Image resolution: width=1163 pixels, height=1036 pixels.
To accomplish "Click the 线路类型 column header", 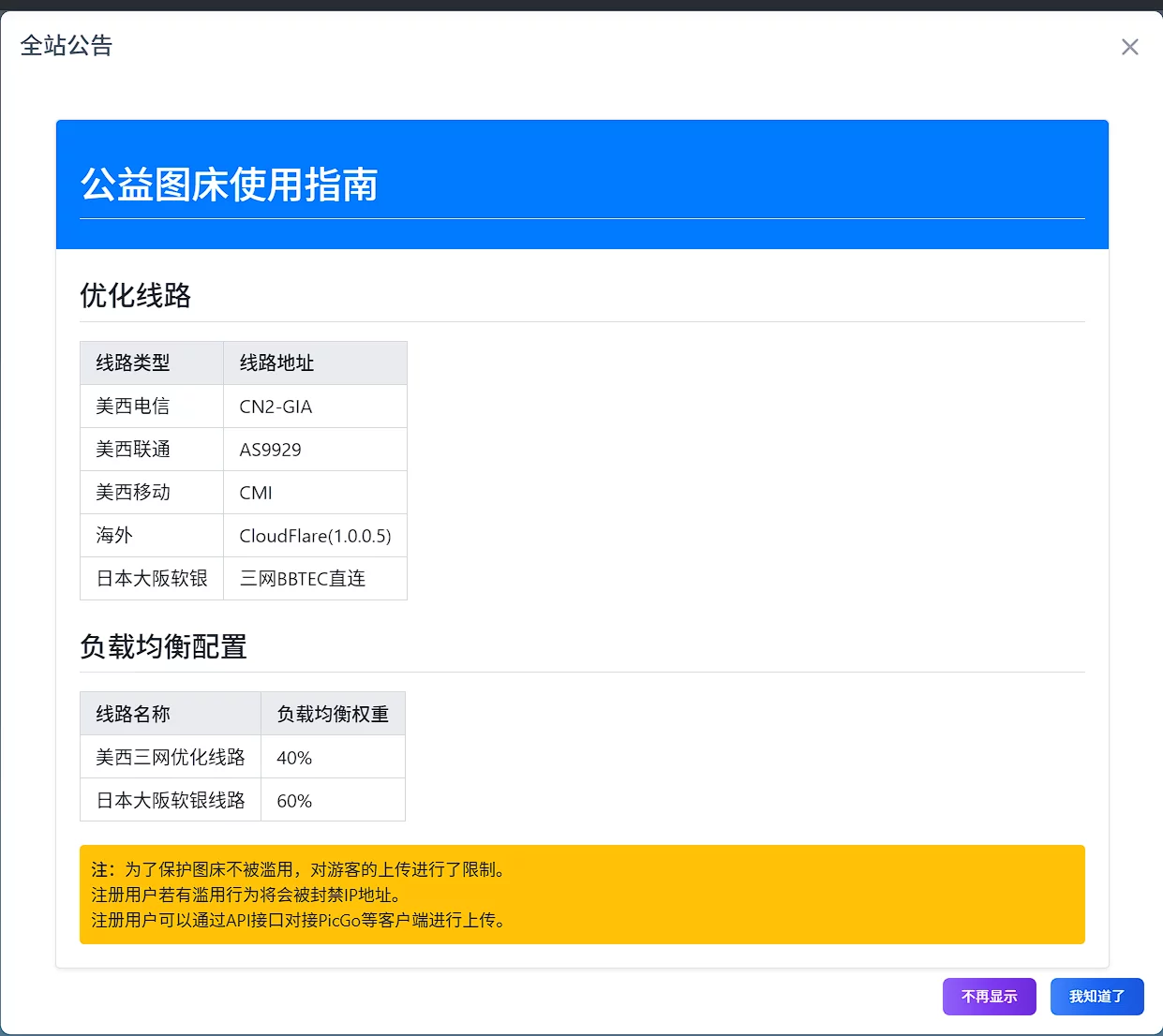I will tap(133, 363).
